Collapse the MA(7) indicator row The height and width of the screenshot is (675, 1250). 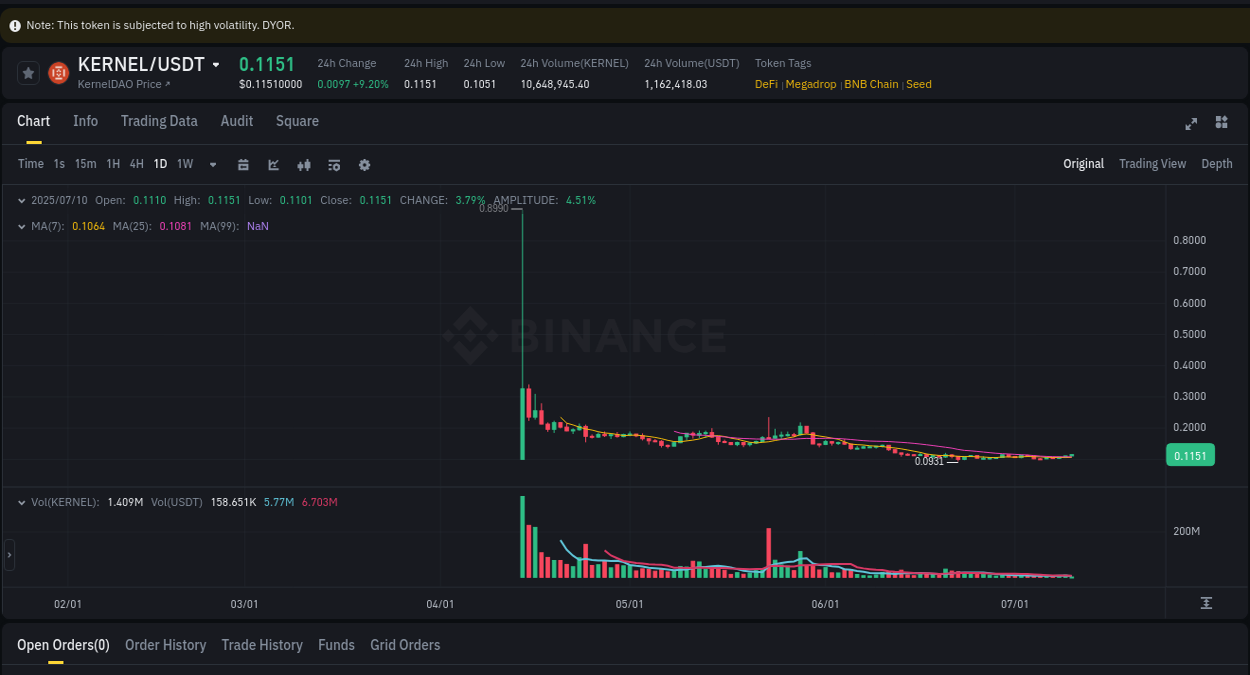[21, 226]
